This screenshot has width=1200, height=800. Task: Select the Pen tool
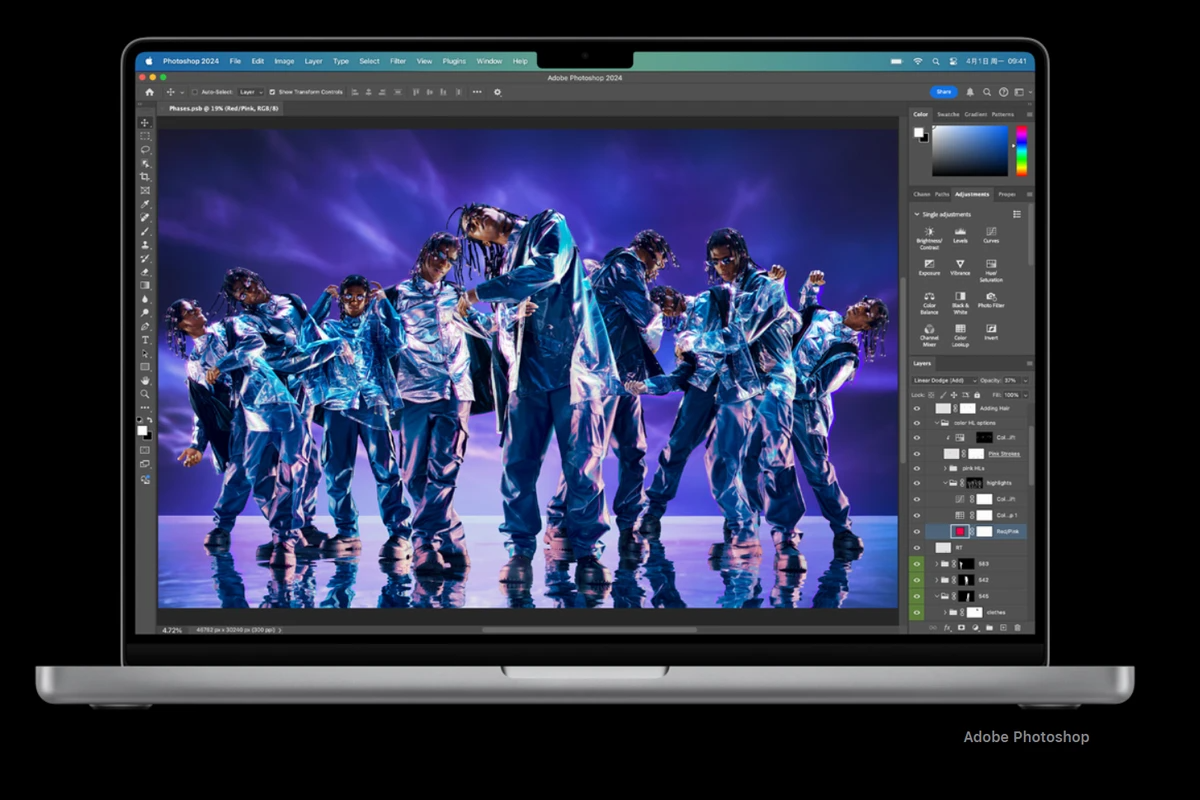[x=145, y=326]
